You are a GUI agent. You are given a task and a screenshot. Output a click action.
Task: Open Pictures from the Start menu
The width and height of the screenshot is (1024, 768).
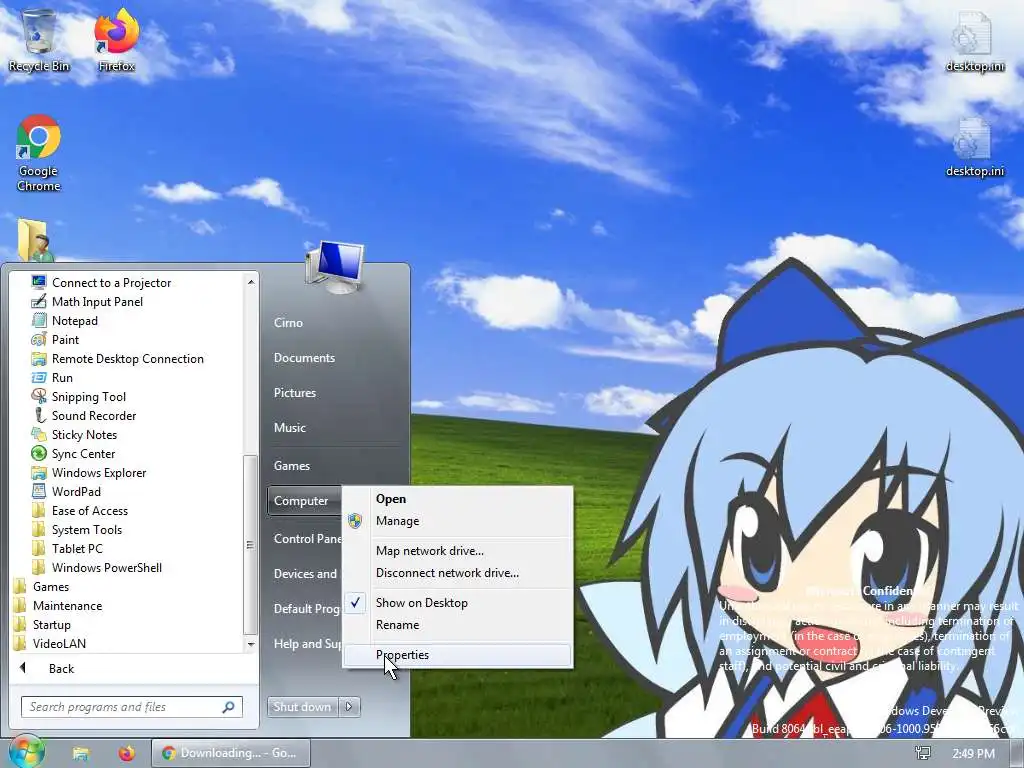point(295,392)
